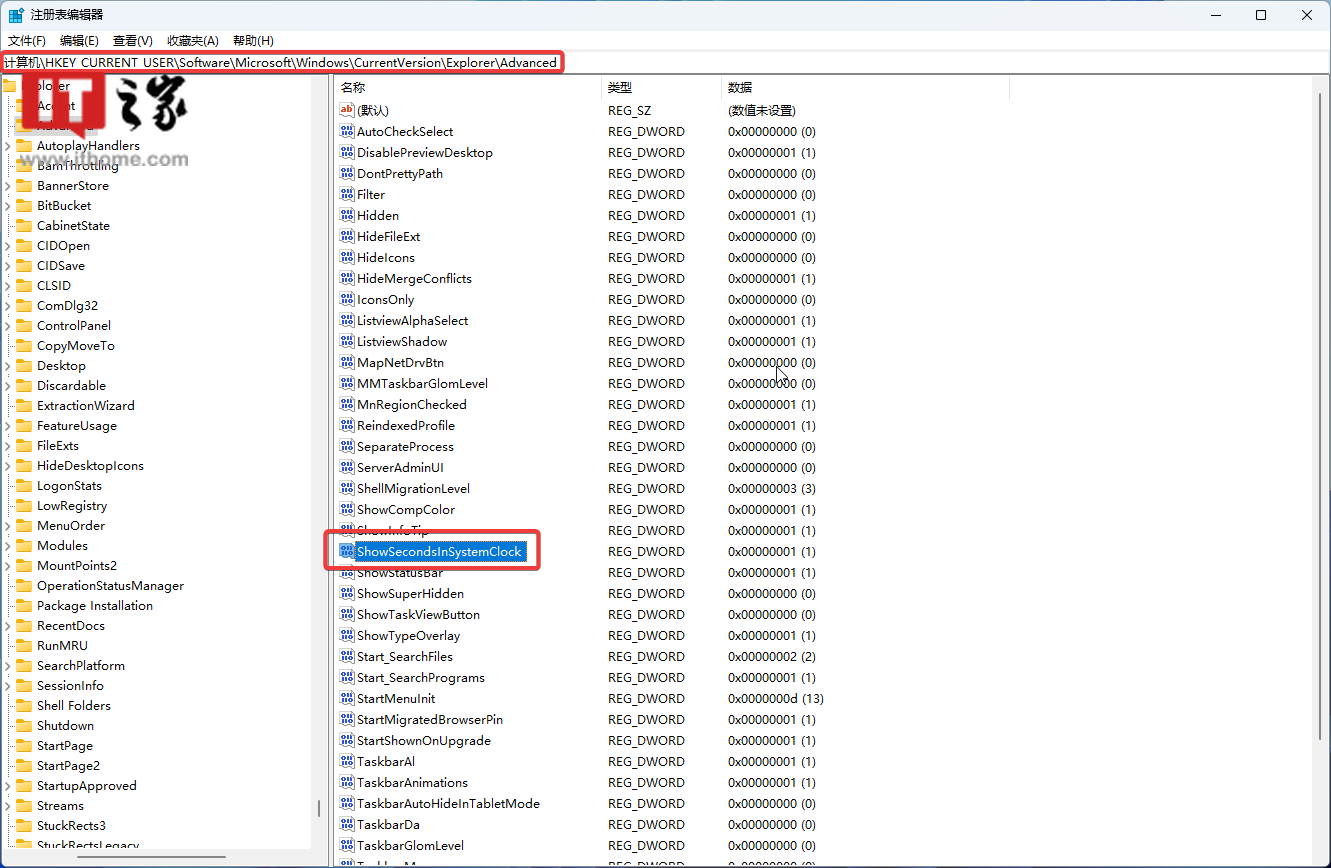Expand the BitBucket key
This screenshot has width=1331, height=868.
click(8, 205)
